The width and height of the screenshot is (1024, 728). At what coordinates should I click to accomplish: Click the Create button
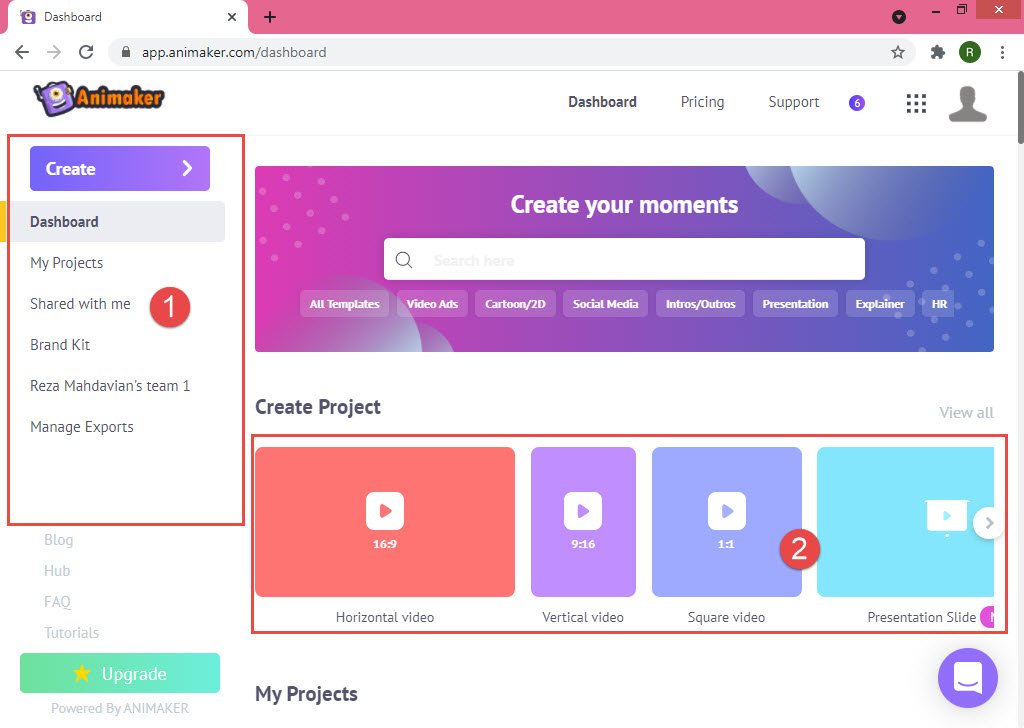coord(120,168)
